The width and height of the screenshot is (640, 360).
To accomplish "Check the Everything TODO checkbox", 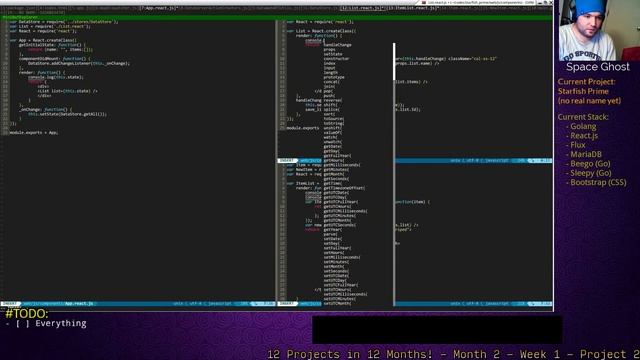I will tap(23, 324).
